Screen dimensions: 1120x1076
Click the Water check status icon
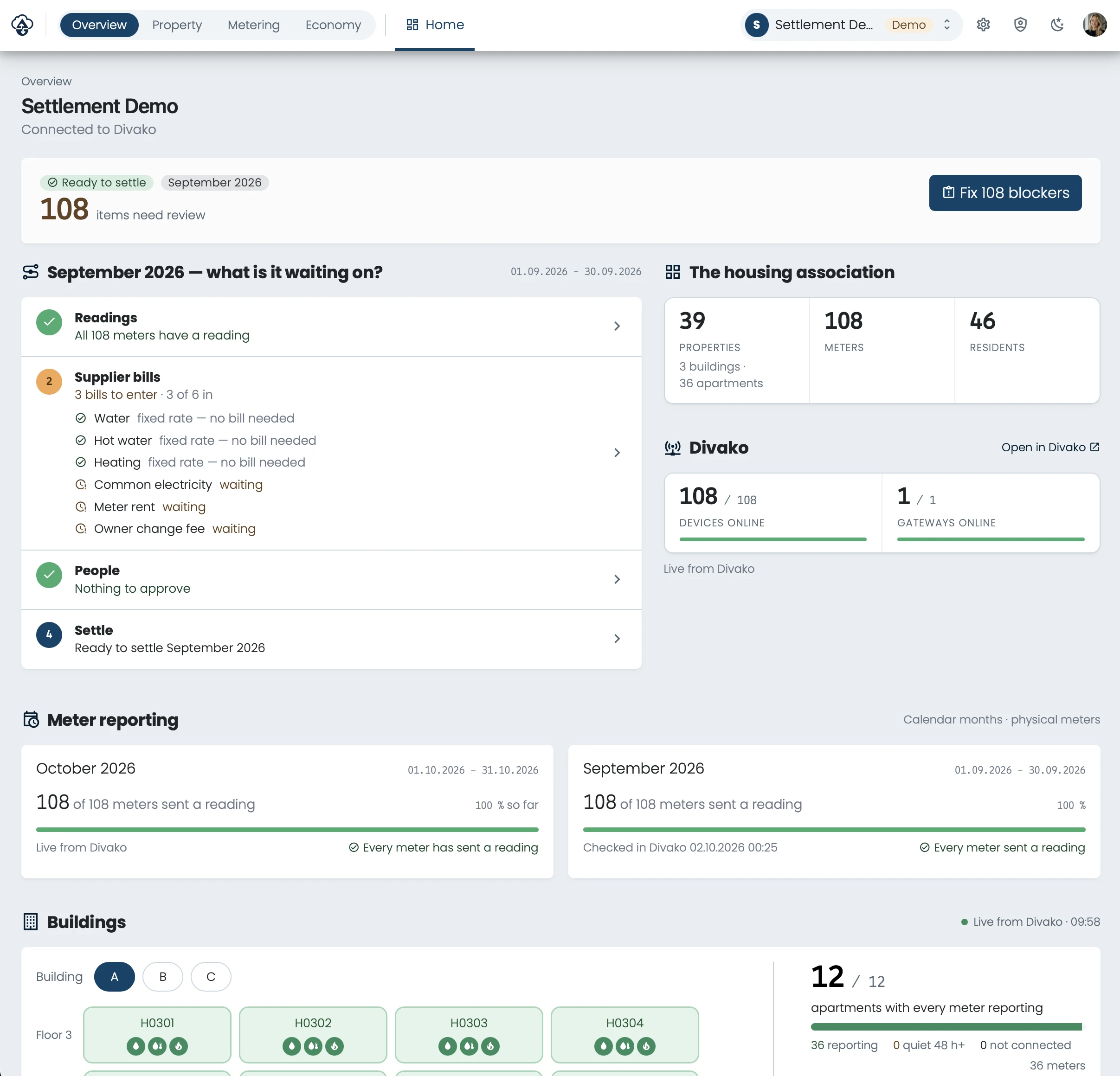[x=81, y=418]
